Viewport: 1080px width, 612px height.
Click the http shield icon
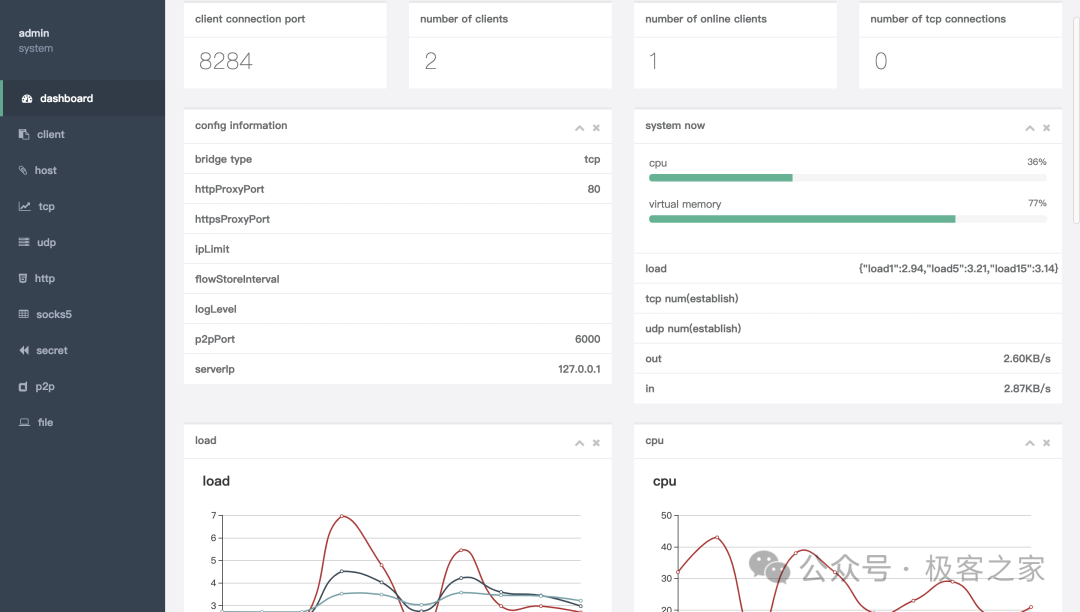click(24, 279)
